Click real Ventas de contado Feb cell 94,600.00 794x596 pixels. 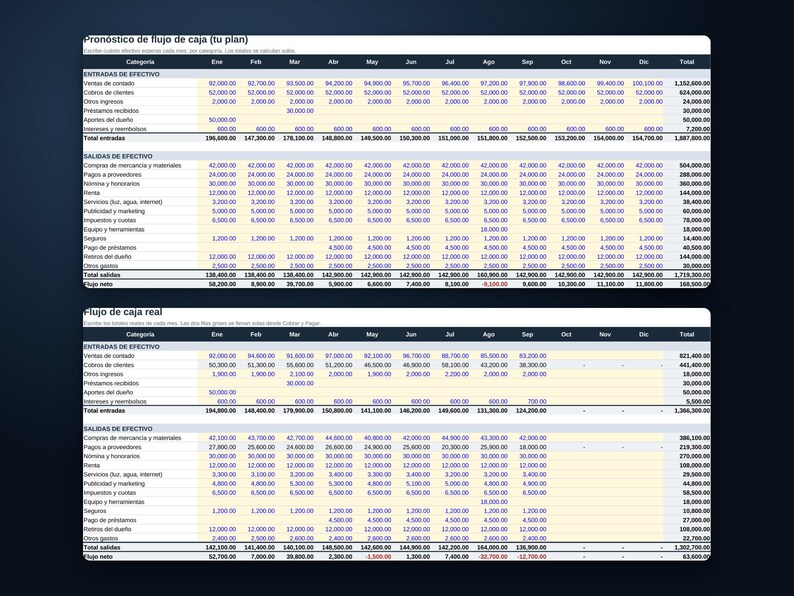[x=261, y=356]
